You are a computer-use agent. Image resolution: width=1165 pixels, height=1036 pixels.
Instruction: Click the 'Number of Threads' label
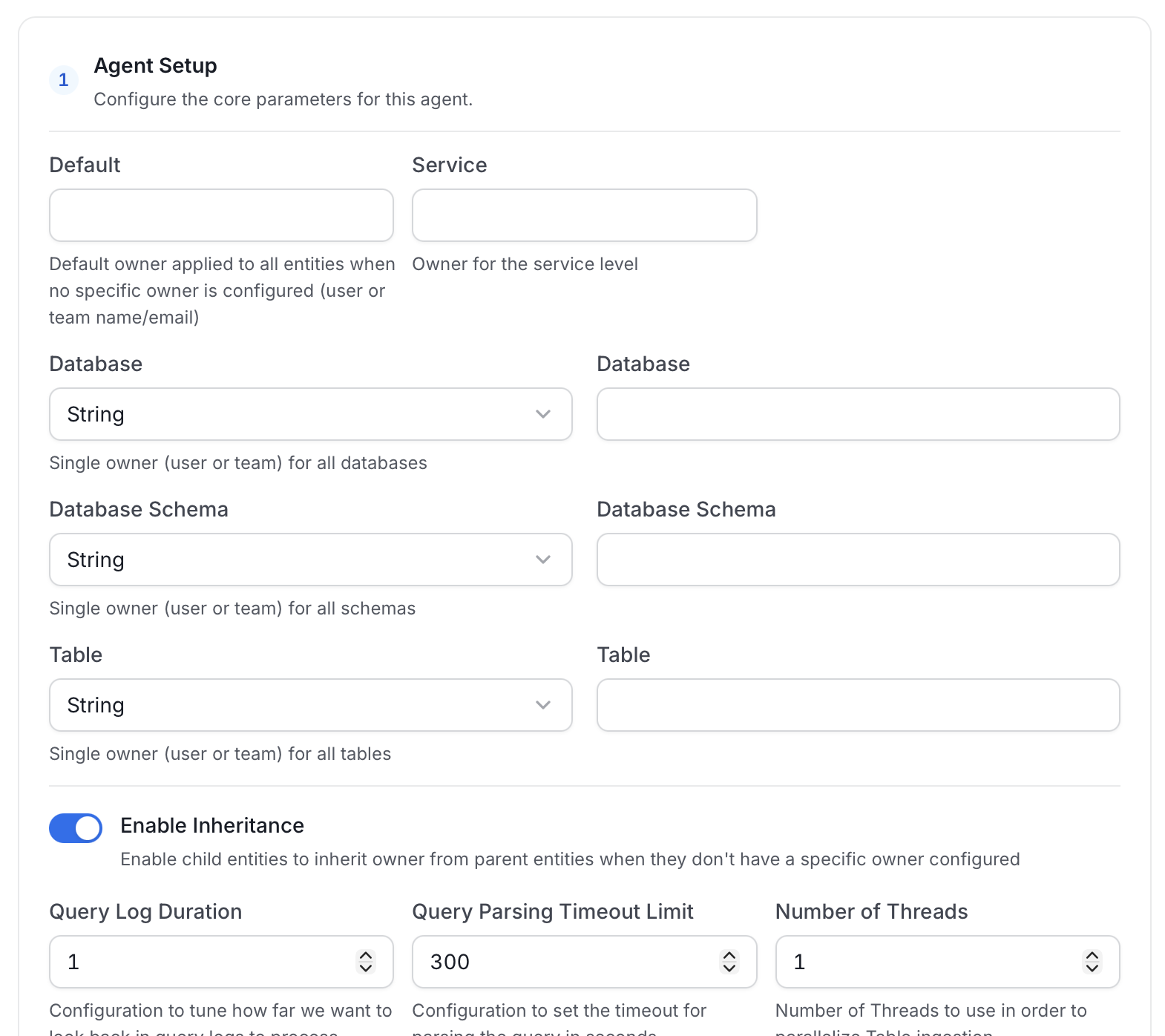click(871, 911)
